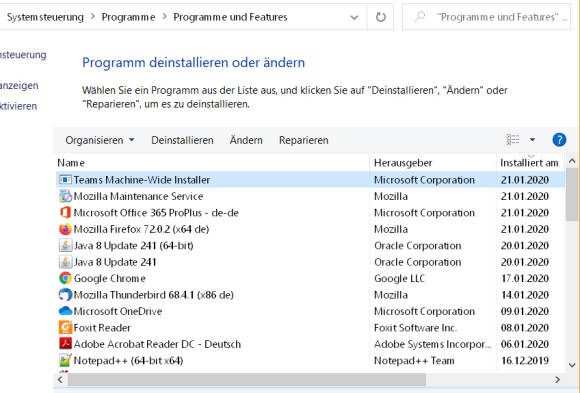Select the Microsoft OneDrive cloud icon

[x=65, y=311]
